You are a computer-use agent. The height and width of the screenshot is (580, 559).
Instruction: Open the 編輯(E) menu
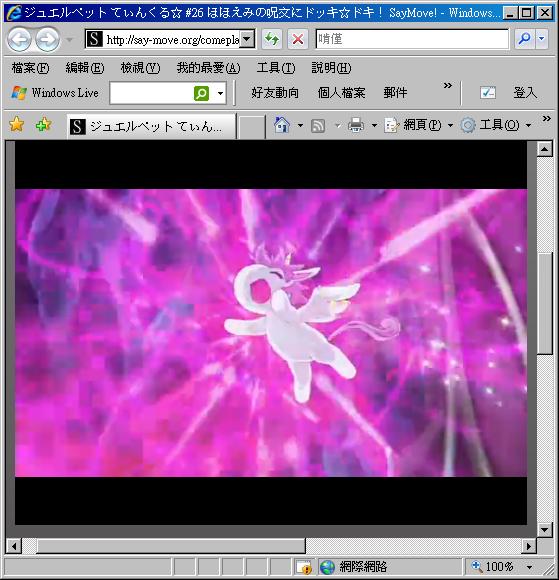point(85,68)
